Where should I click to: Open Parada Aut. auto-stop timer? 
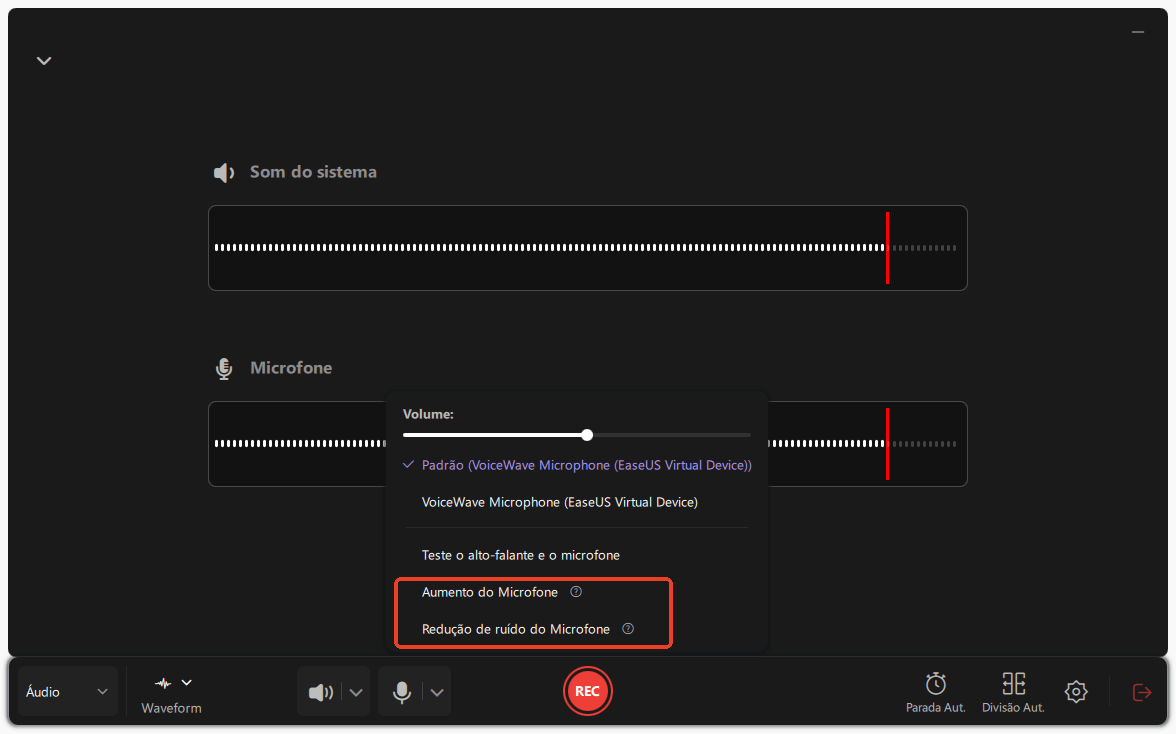pos(935,694)
